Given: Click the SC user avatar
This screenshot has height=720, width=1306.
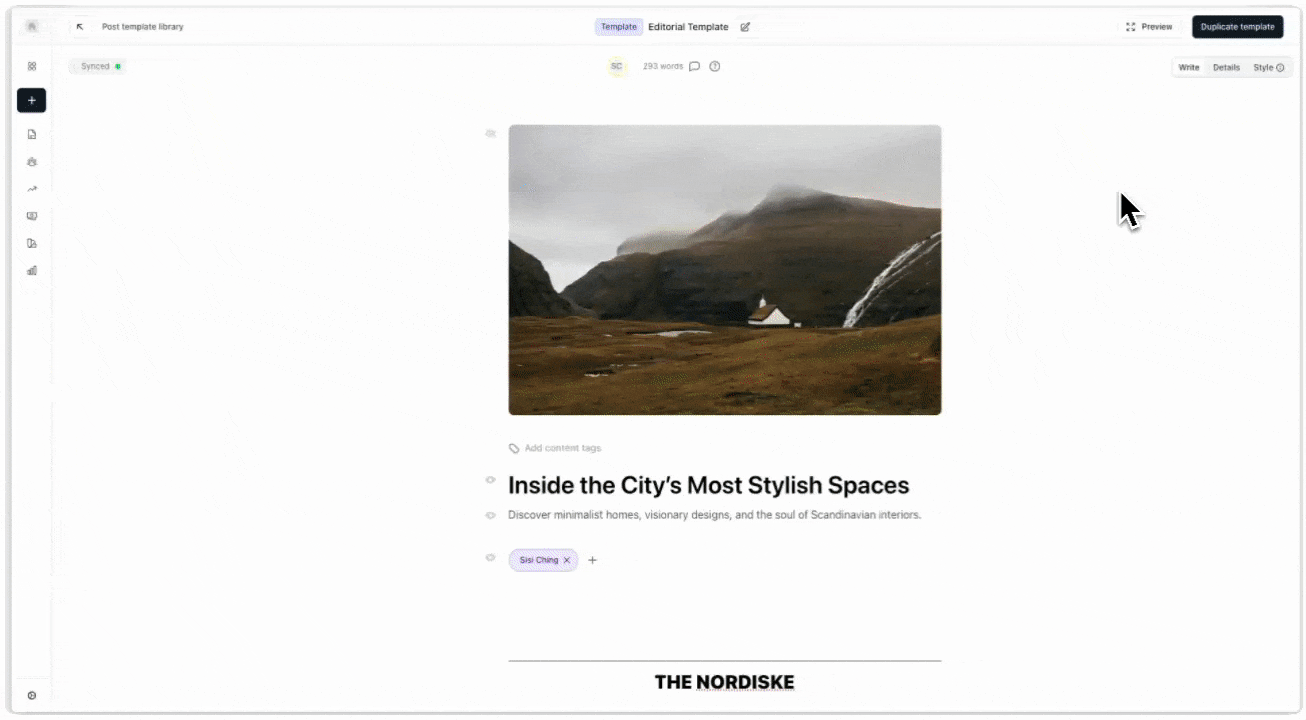Looking at the screenshot, I should point(617,66).
